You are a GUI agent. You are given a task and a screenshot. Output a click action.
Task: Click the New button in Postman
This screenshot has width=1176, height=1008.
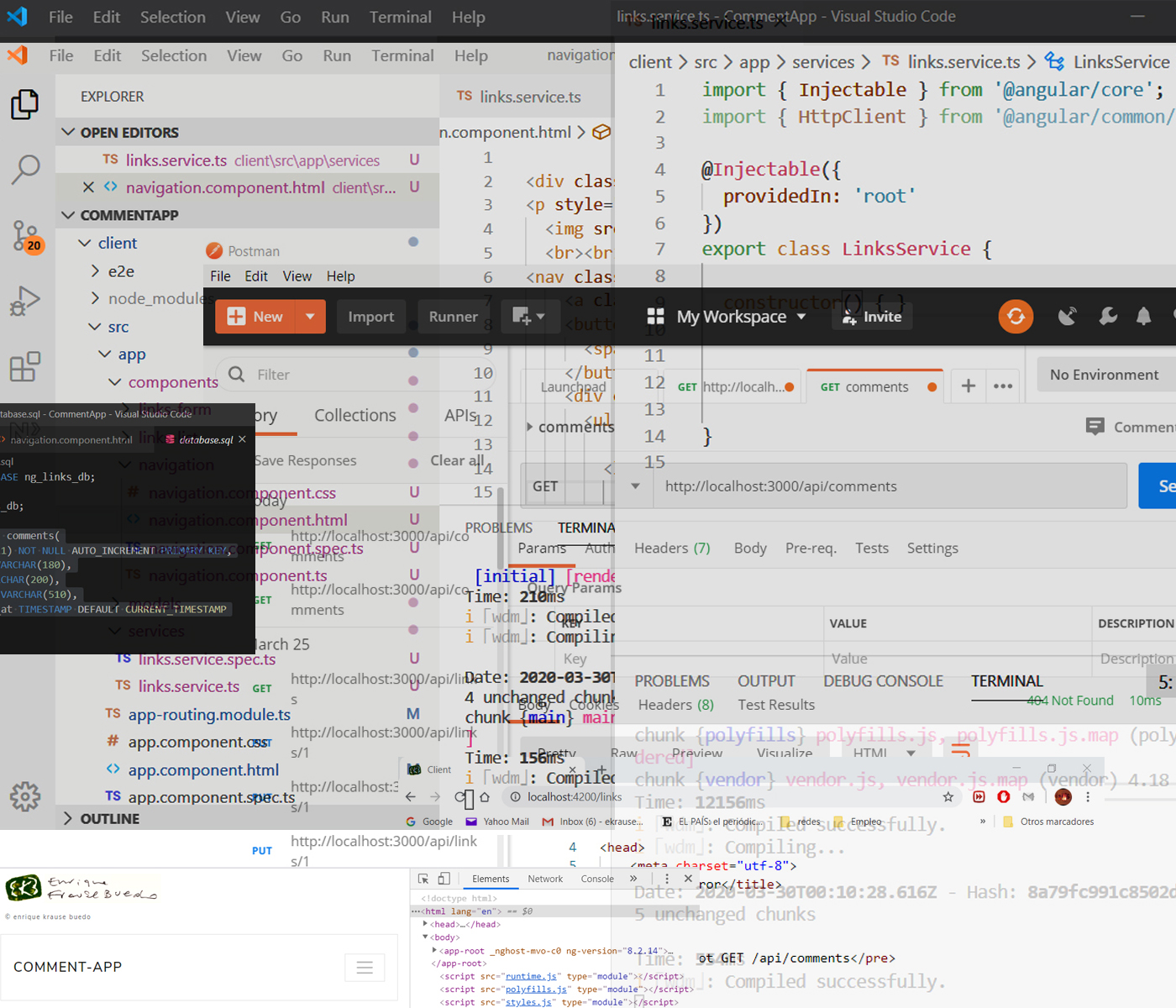click(x=255, y=317)
